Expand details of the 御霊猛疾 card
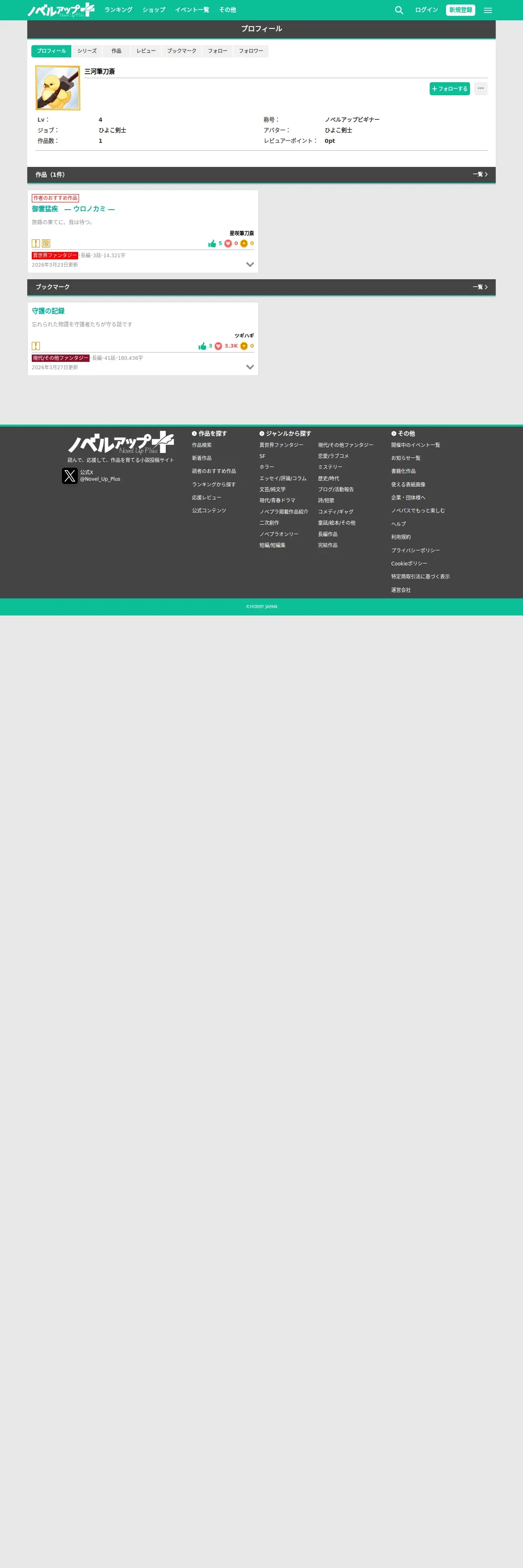This screenshot has height=1568, width=523. point(250,265)
